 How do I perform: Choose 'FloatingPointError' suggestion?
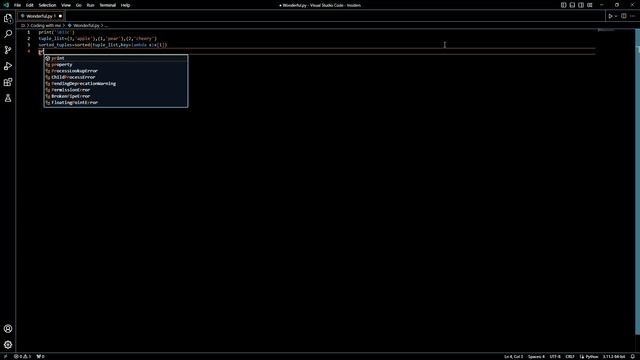(x=116, y=102)
